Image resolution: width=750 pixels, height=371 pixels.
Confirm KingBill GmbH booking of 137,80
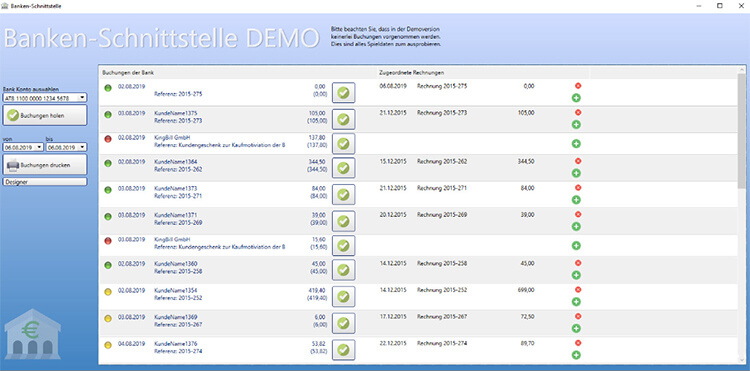343,143
